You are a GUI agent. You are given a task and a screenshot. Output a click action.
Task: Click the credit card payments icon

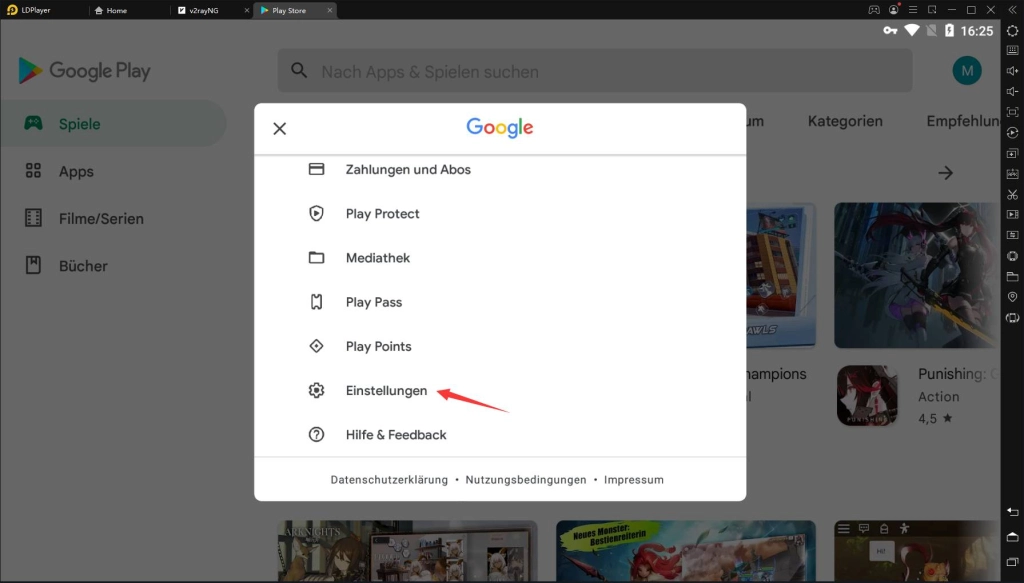(316, 169)
